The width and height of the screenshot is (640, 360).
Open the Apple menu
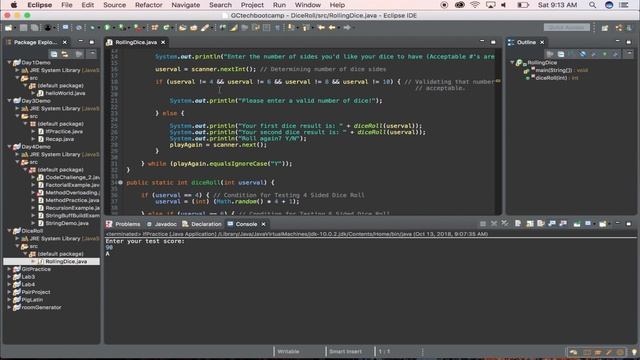click(13, 5)
